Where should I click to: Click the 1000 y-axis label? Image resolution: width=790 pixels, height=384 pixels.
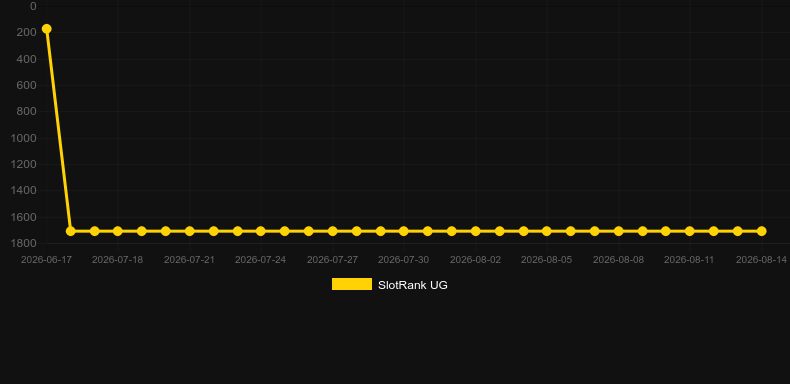tap(24, 138)
